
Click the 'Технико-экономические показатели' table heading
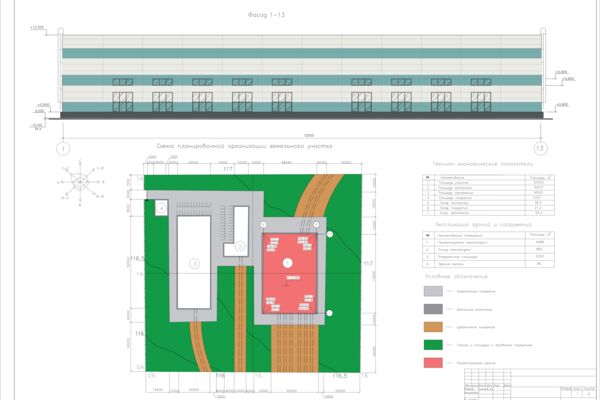coord(483,164)
